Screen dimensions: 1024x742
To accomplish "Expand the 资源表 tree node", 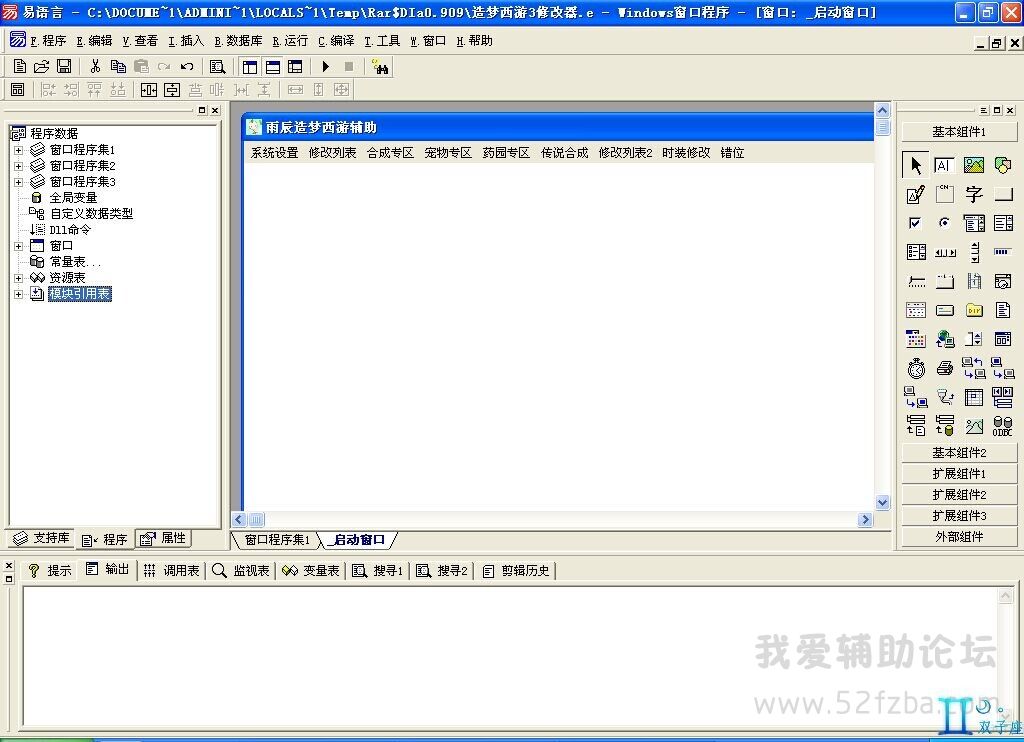I will coord(18,278).
